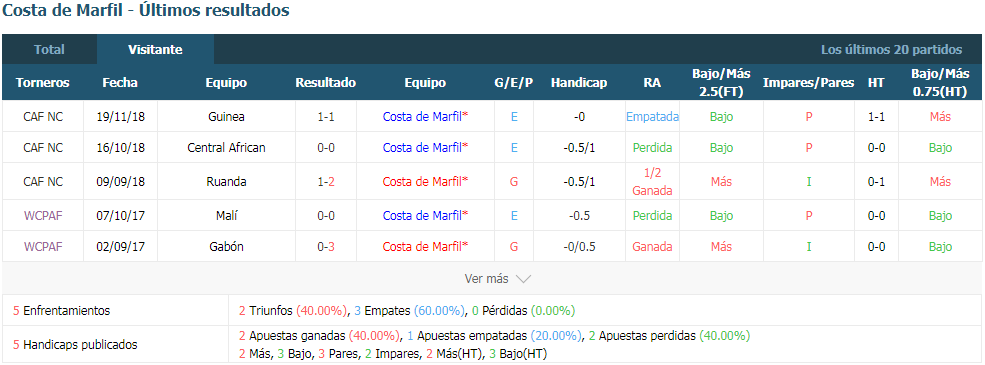Click the 1-1 result for Guinea match
985x365 pixels.
[x=325, y=117]
